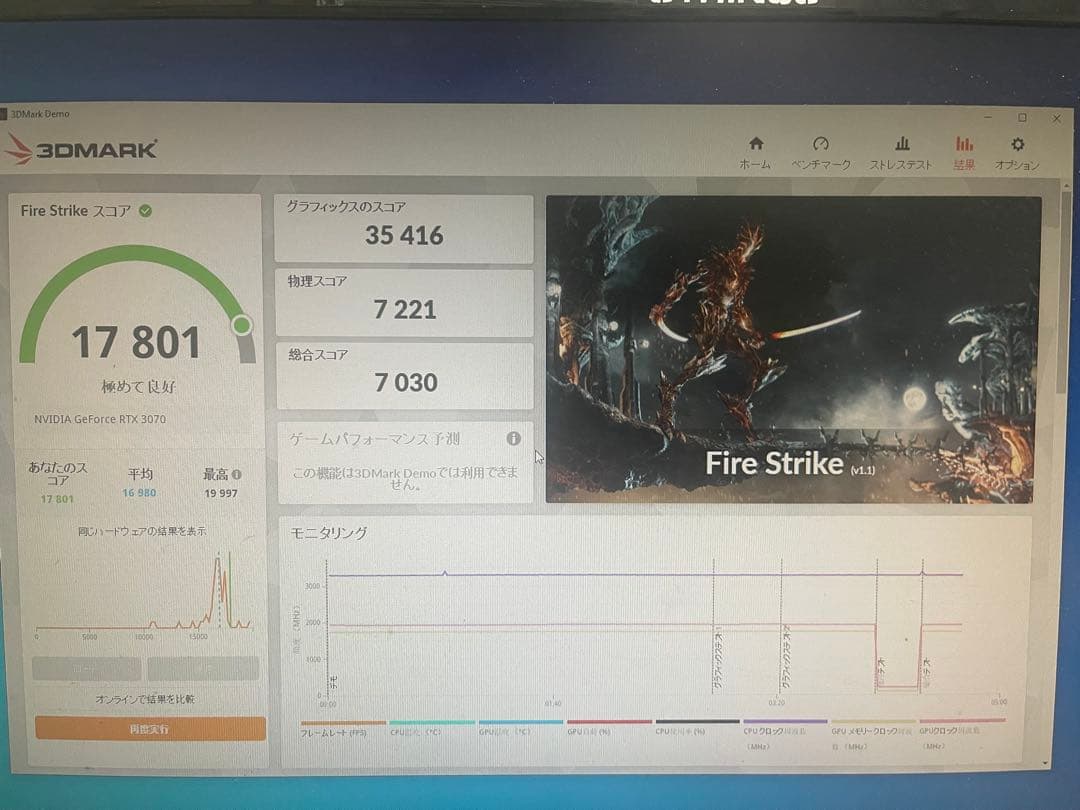Click the 極めて良好 rating text
1080x810 pixels.
[x=139, y=386]
